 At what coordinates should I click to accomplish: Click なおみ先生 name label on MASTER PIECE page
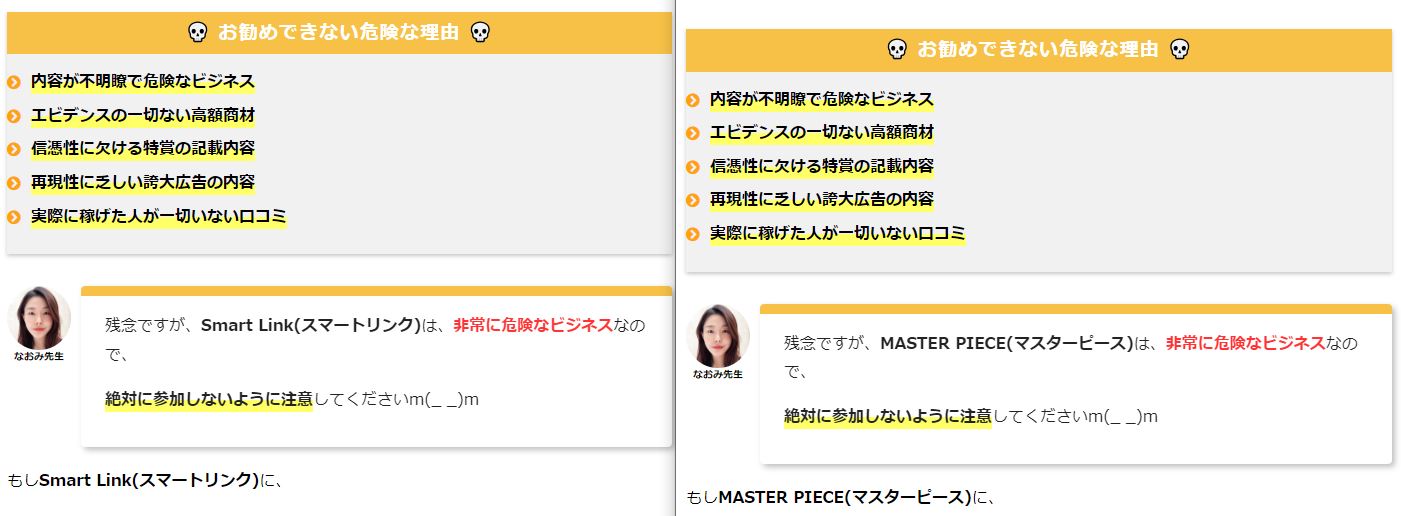click(x=718, y=374)
